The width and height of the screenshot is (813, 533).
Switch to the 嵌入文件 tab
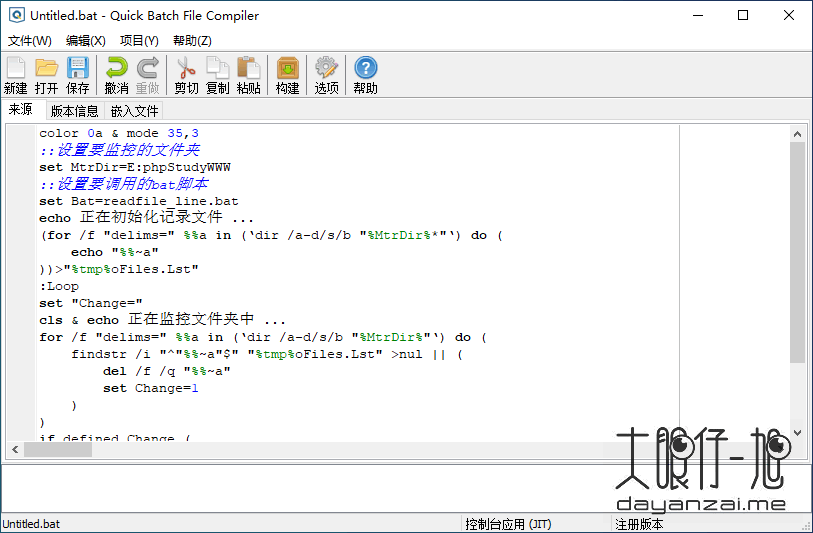click(134, 111)
